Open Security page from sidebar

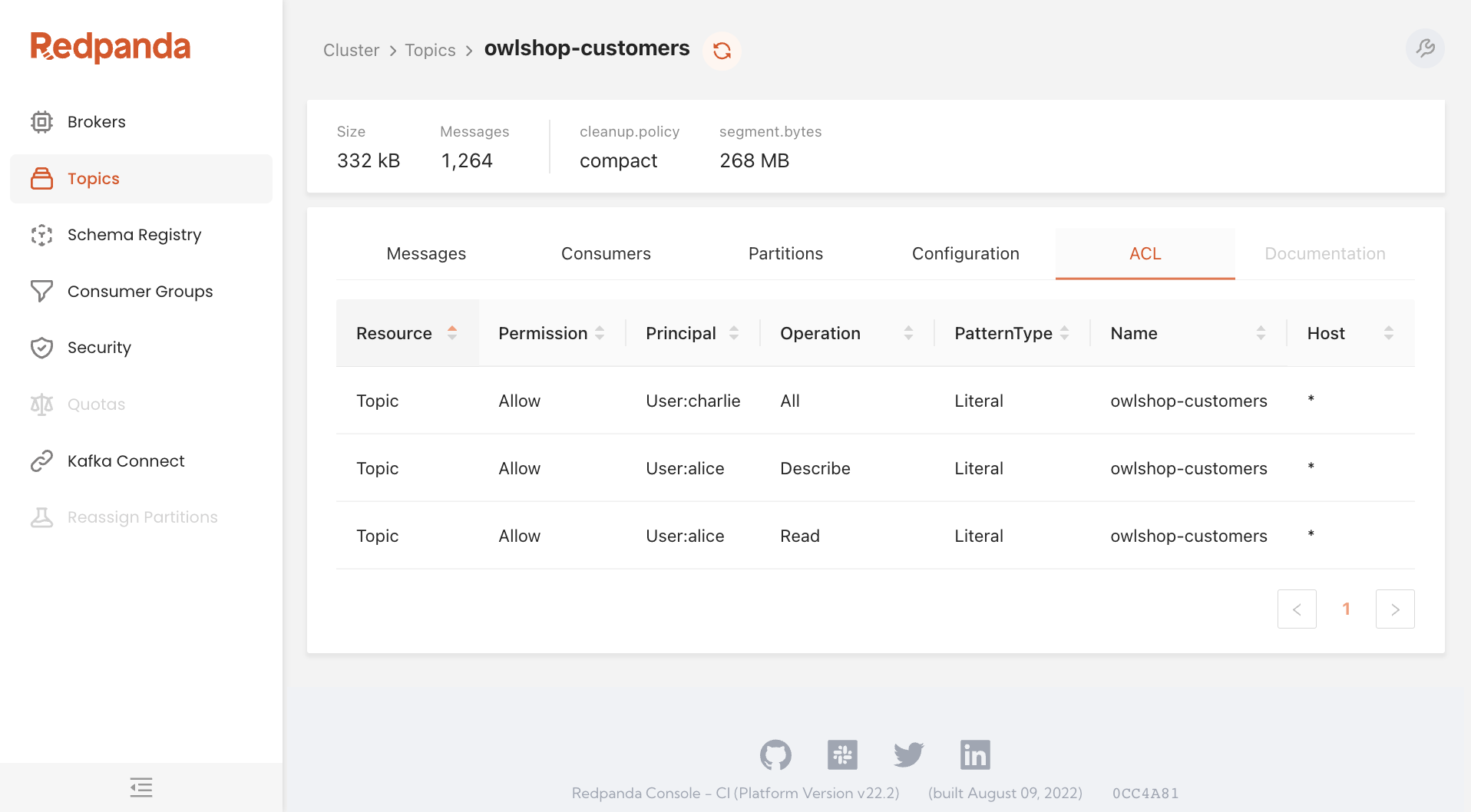[x=141, y=348]
